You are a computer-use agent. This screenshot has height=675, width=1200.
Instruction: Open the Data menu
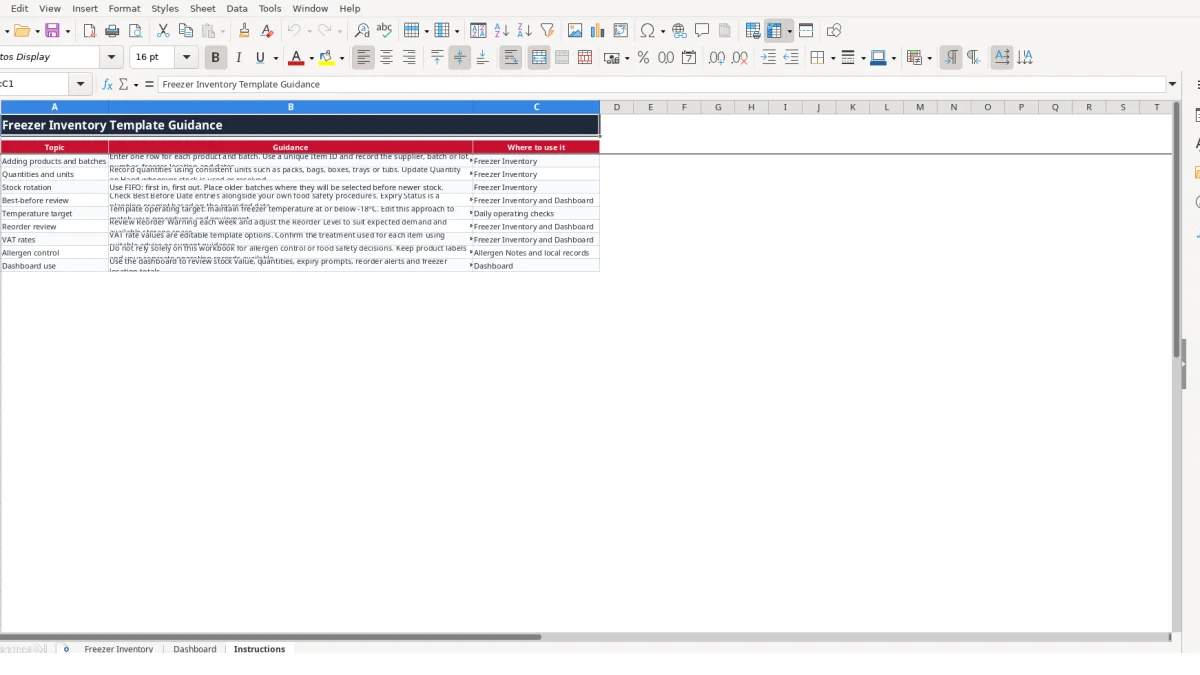coord(237,8)
